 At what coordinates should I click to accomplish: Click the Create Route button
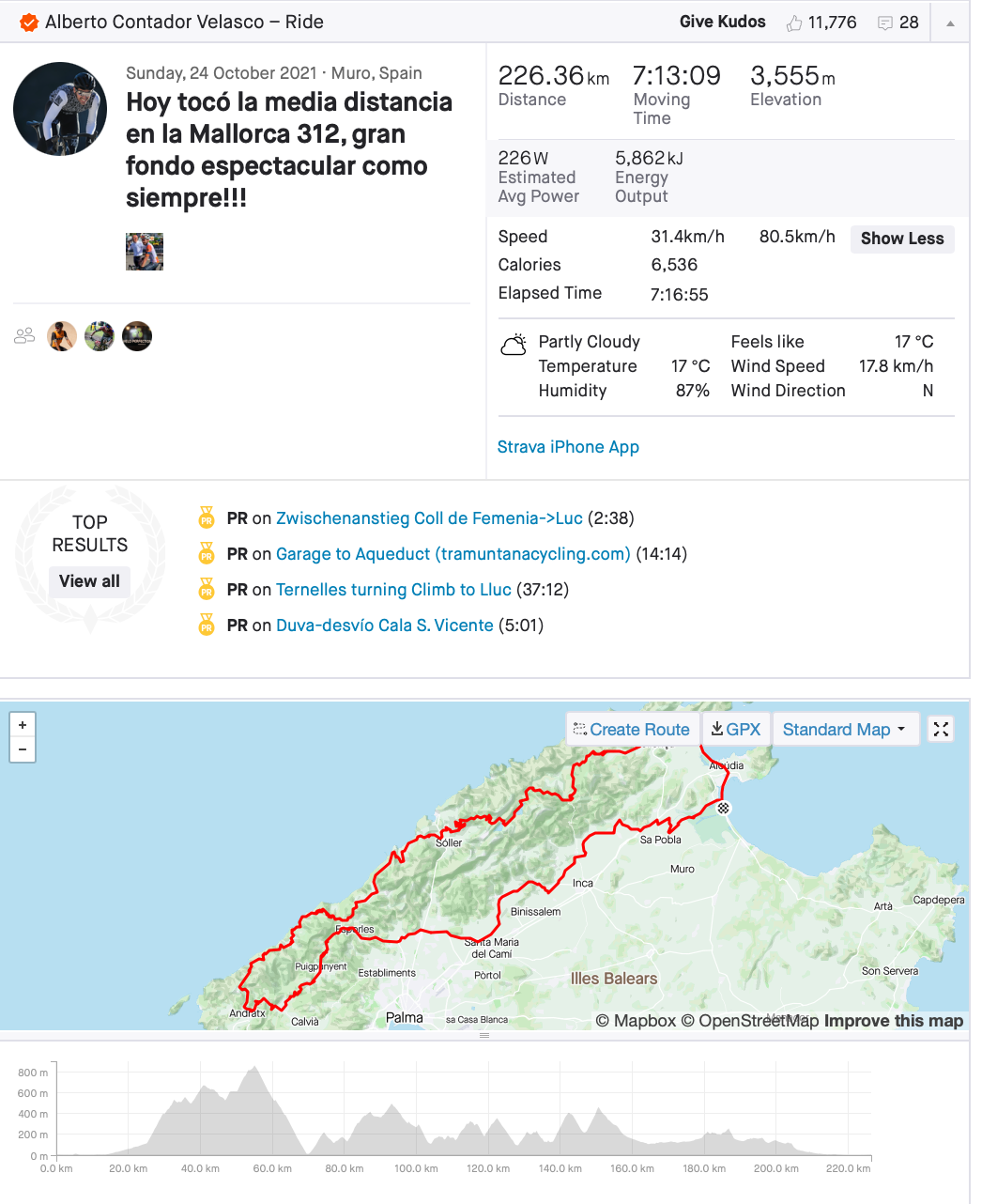pos(632,730)
